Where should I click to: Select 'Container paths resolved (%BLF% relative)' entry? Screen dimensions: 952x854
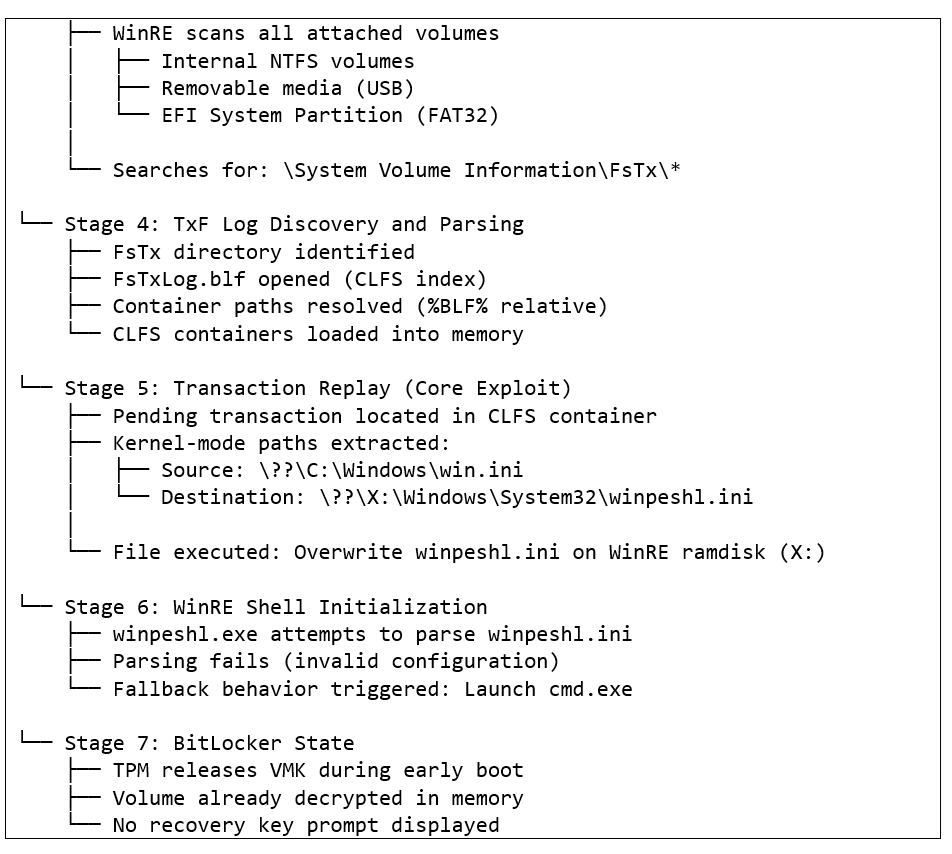[359, 307]
